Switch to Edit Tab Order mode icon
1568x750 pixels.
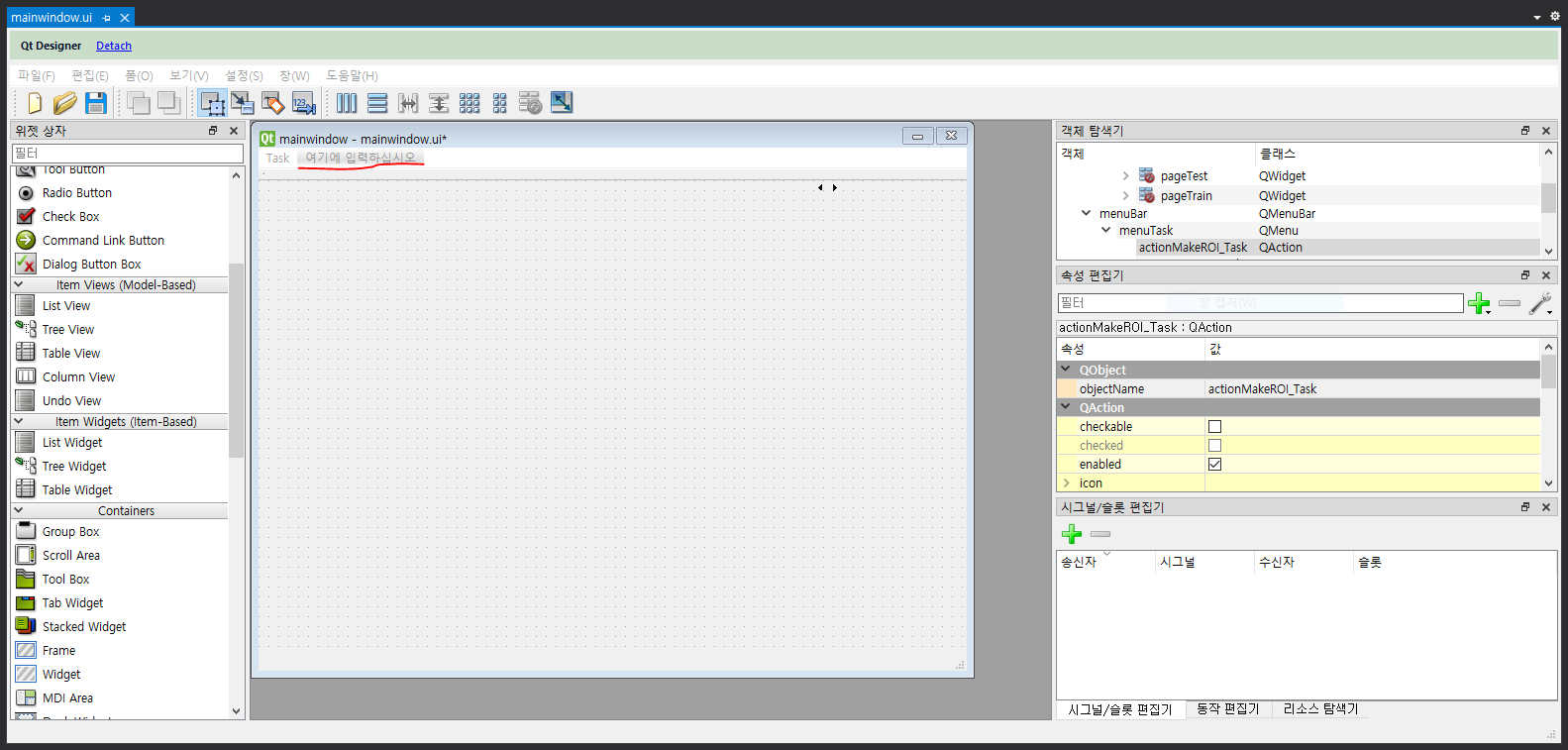click(x=304, y=103)
